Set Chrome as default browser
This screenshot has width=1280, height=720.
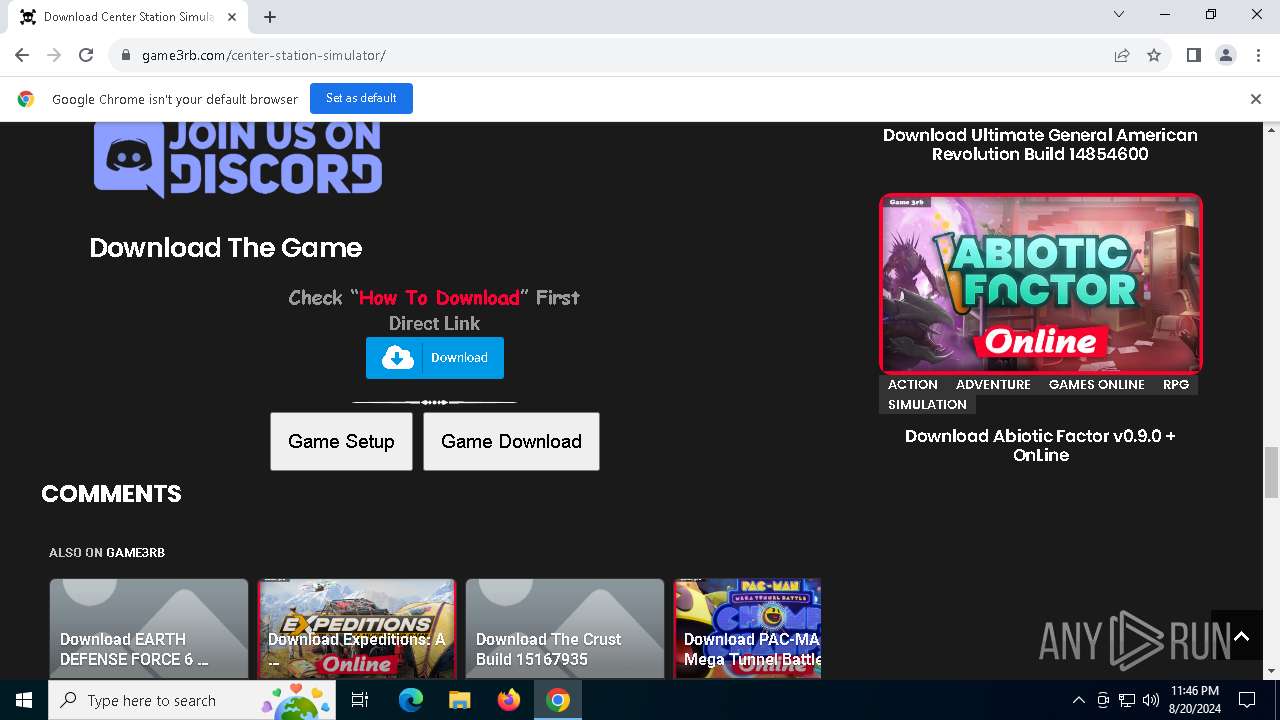[x=361, y=98]
